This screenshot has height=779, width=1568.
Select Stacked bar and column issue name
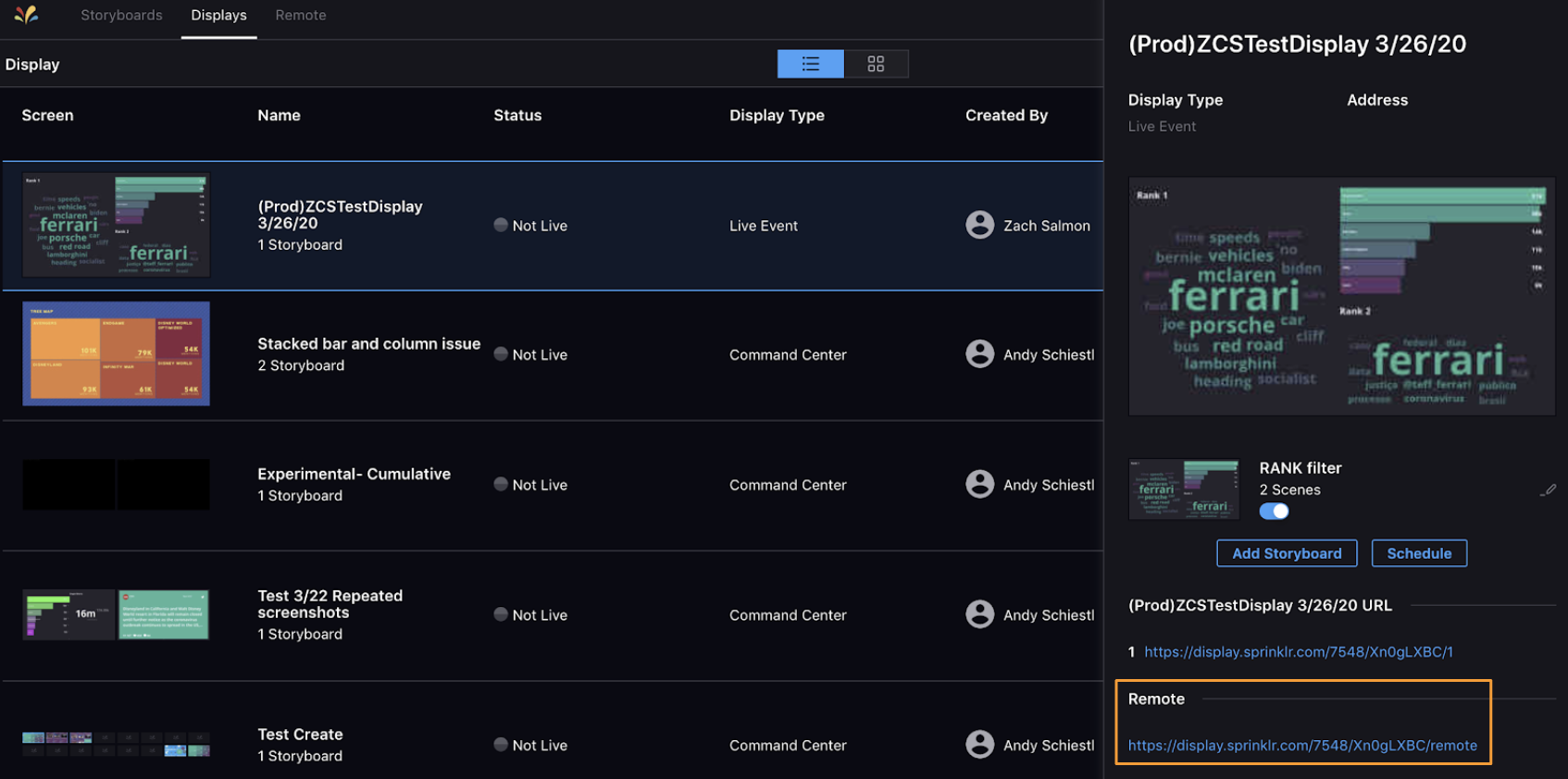coord(368,344)
